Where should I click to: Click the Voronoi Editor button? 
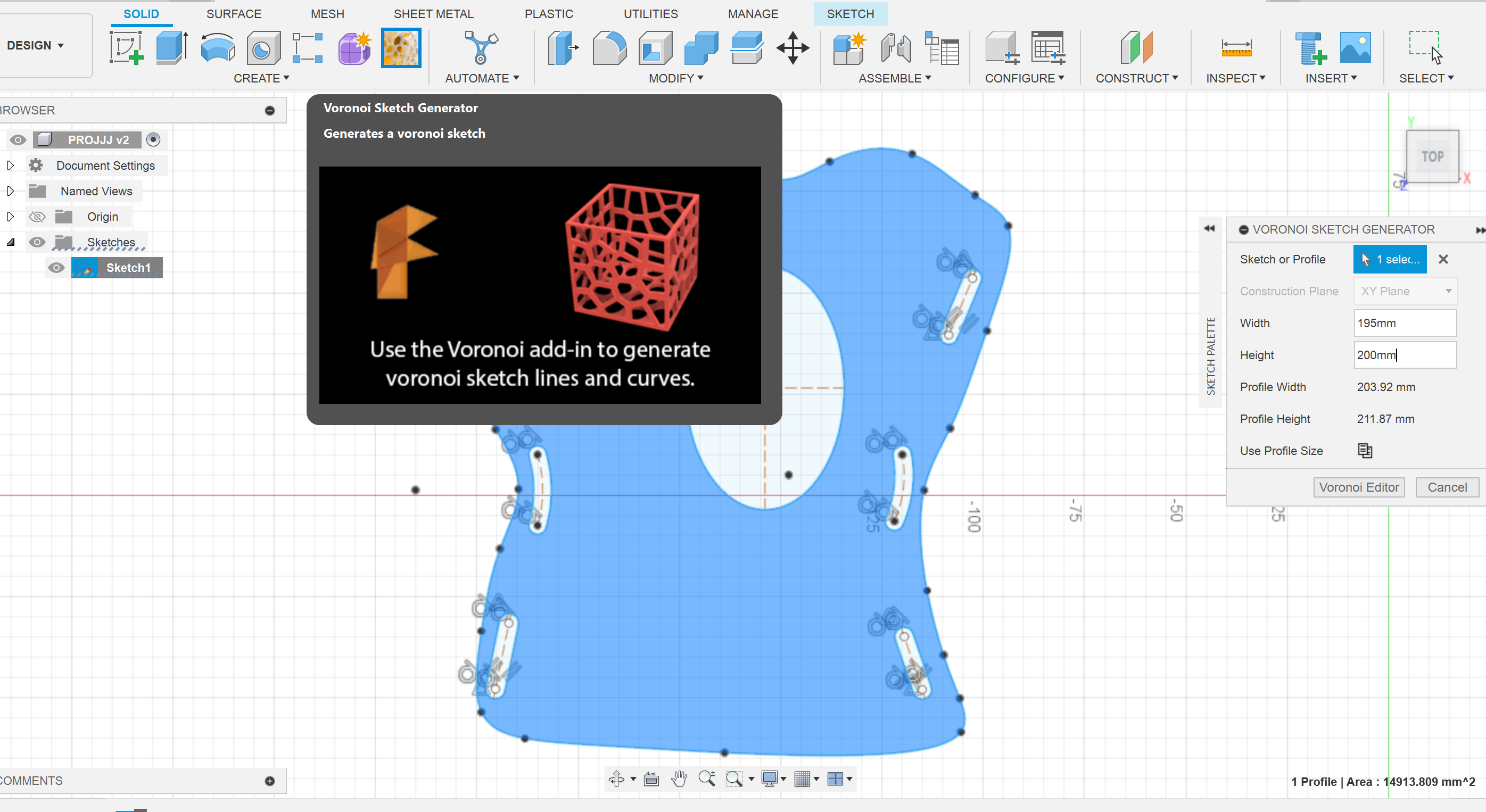click(x=1358, y=487)
